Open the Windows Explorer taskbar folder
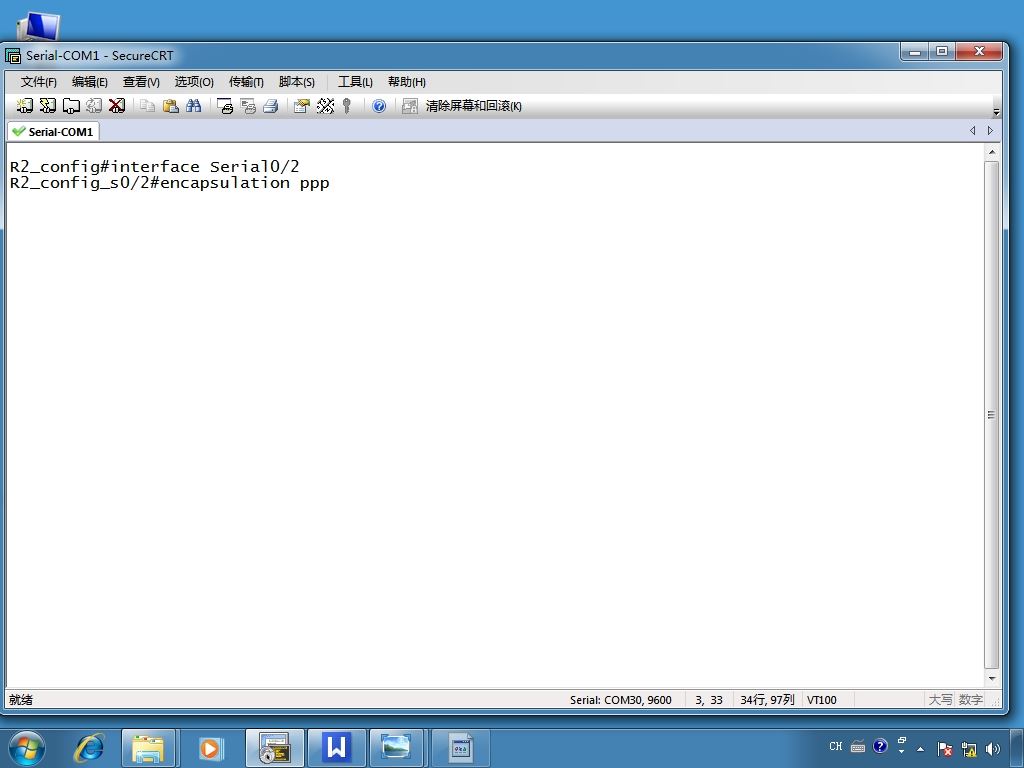Viewport: 1024px width, 768px height. coord(148,748)
